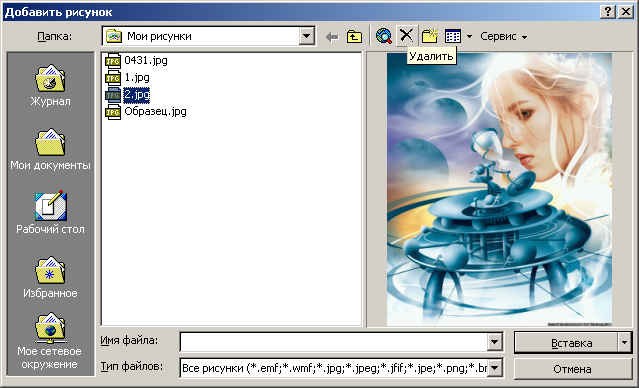The image size is (639, 388).
Task: Go up one folder level
Action: [354, 37]
